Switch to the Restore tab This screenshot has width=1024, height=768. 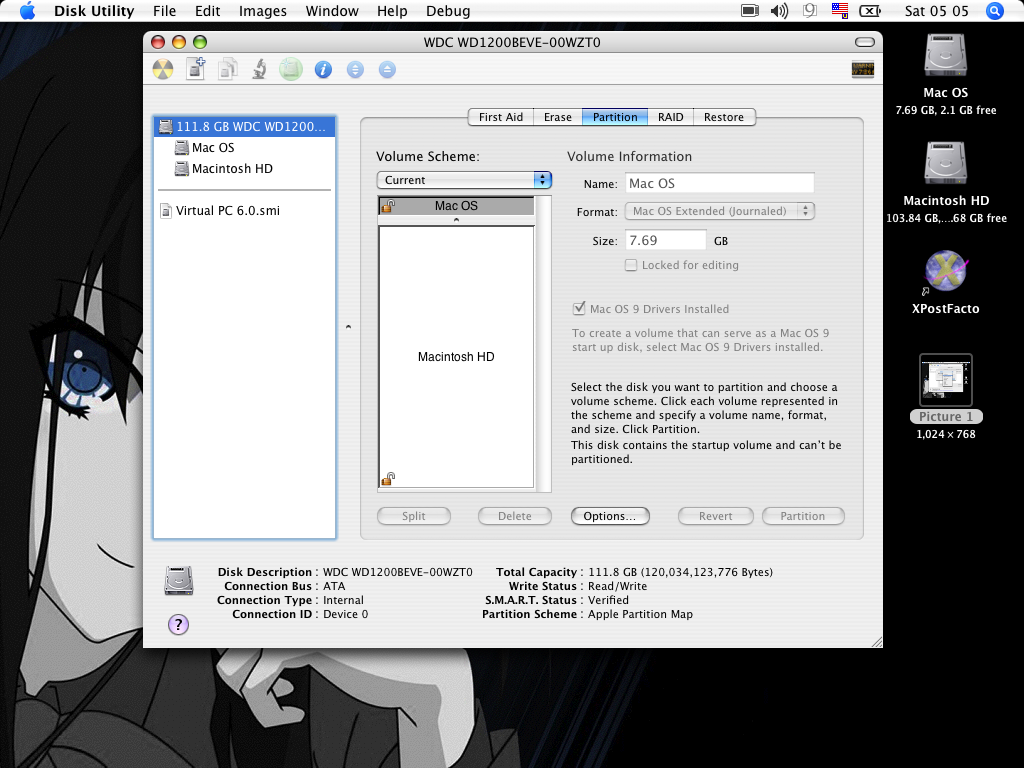[724, 117]
